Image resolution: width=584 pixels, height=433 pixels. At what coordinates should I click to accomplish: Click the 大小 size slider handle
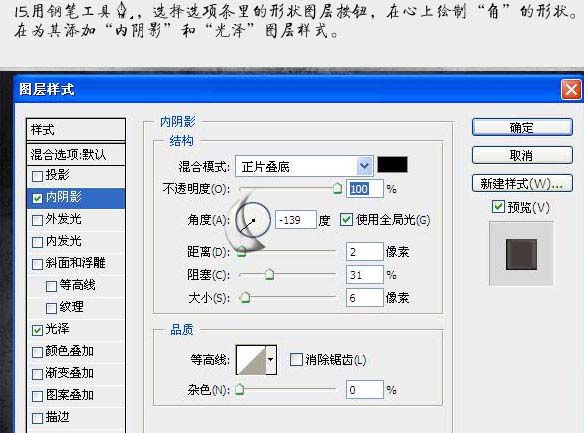coord(245,297)
